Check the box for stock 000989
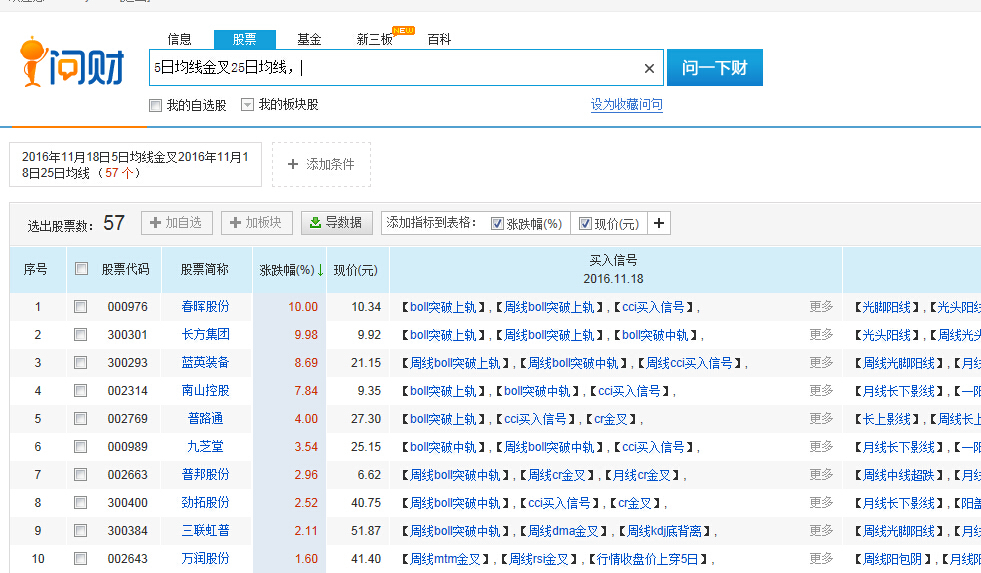 (80, 447)
